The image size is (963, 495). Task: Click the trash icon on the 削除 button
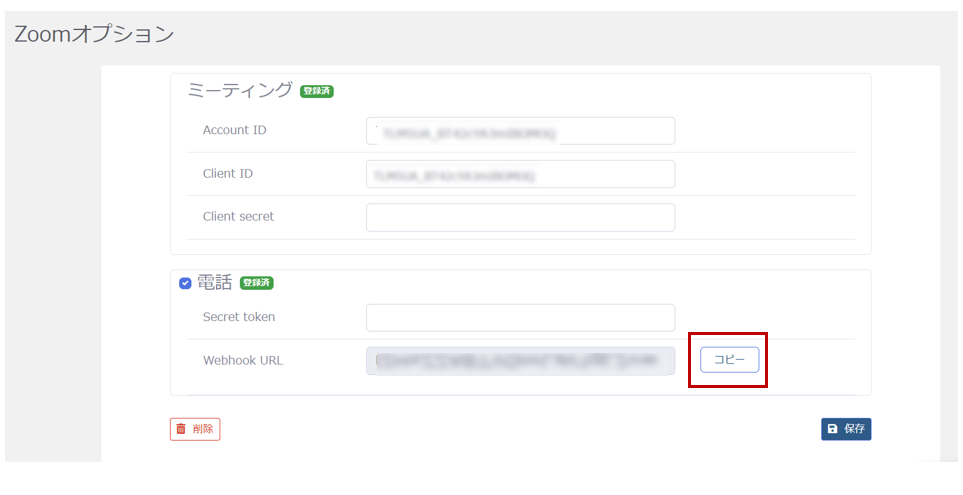pos(181,429)
